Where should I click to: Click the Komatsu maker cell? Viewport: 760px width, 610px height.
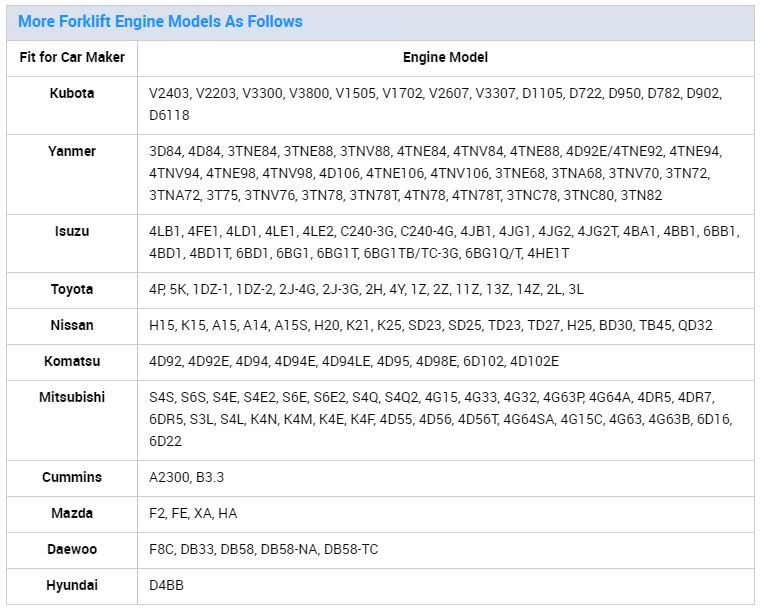point(72,362)
